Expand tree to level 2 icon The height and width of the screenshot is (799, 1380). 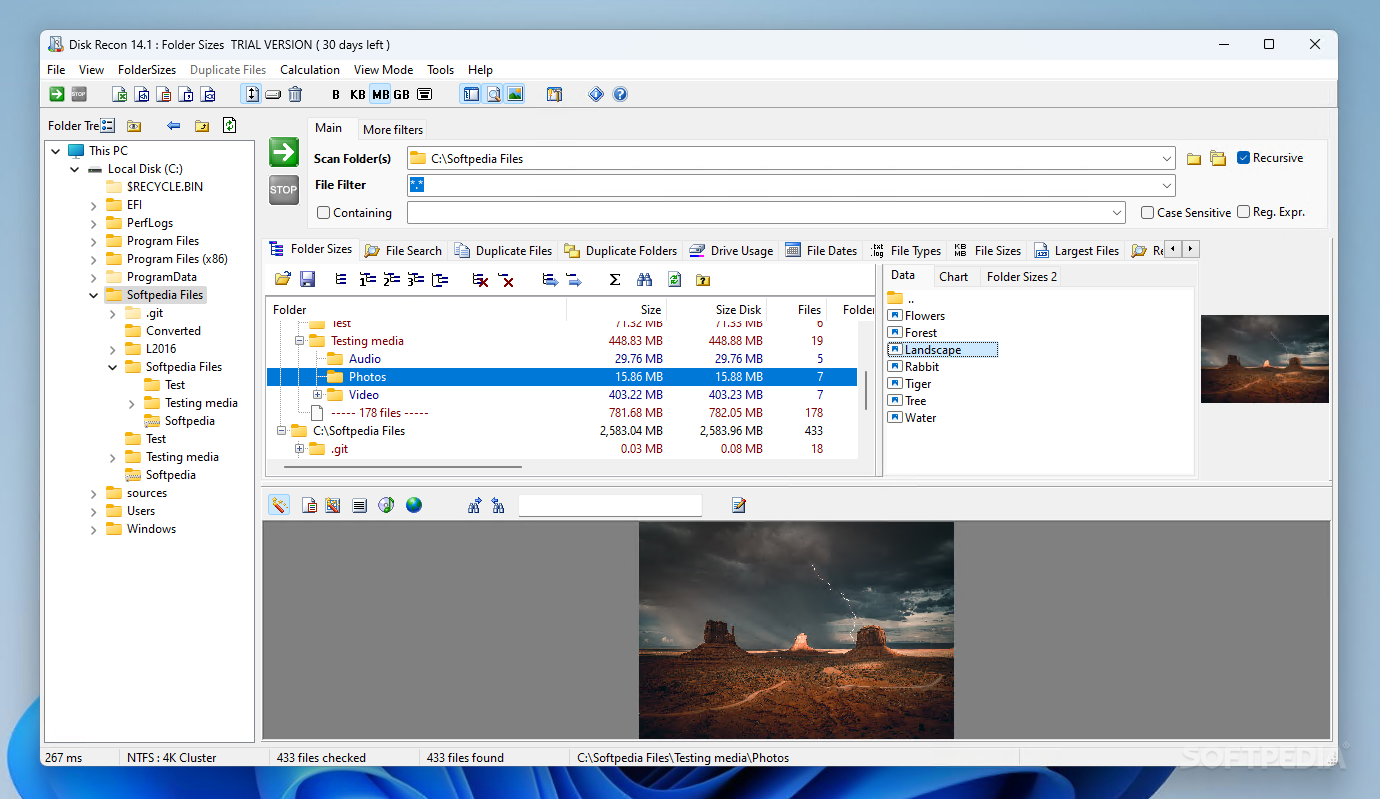(391, 280)
